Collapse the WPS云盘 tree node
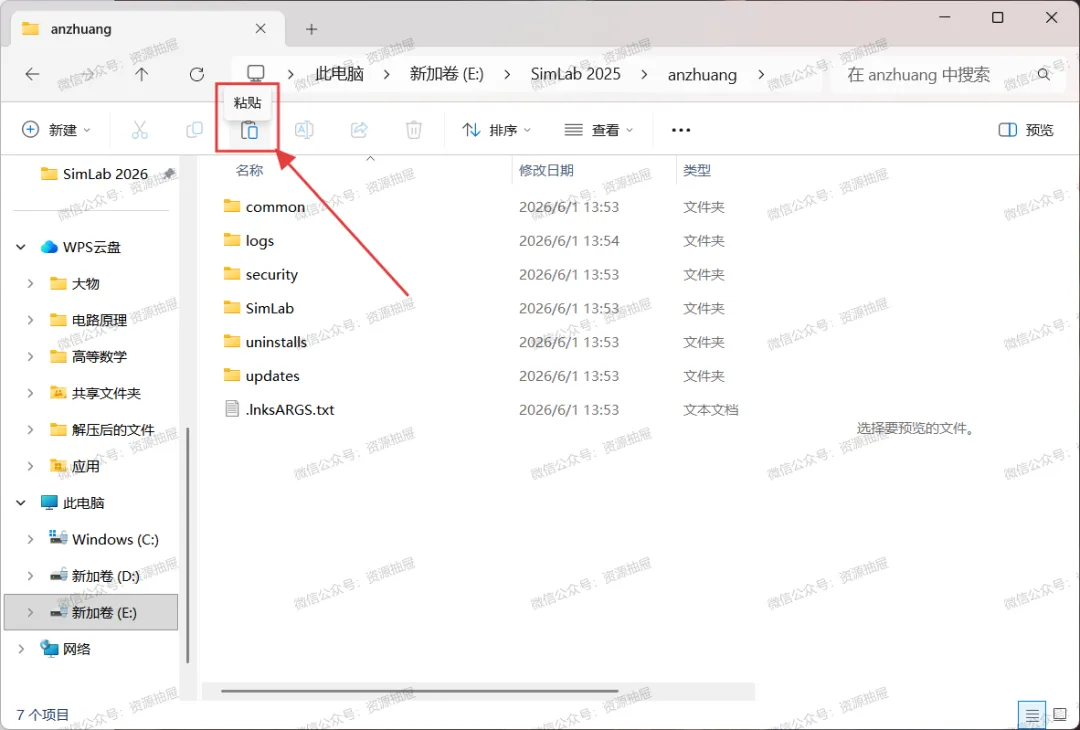The height and width of the screenshot is (730, 1080). click(x=21, y=247)
